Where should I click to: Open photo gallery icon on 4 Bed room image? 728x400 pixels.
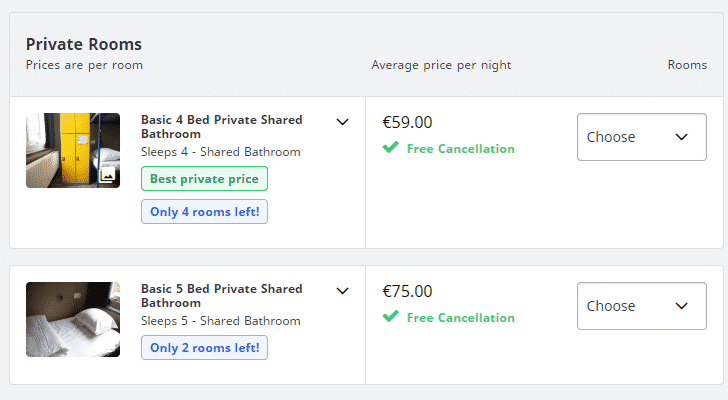point(107,175)
